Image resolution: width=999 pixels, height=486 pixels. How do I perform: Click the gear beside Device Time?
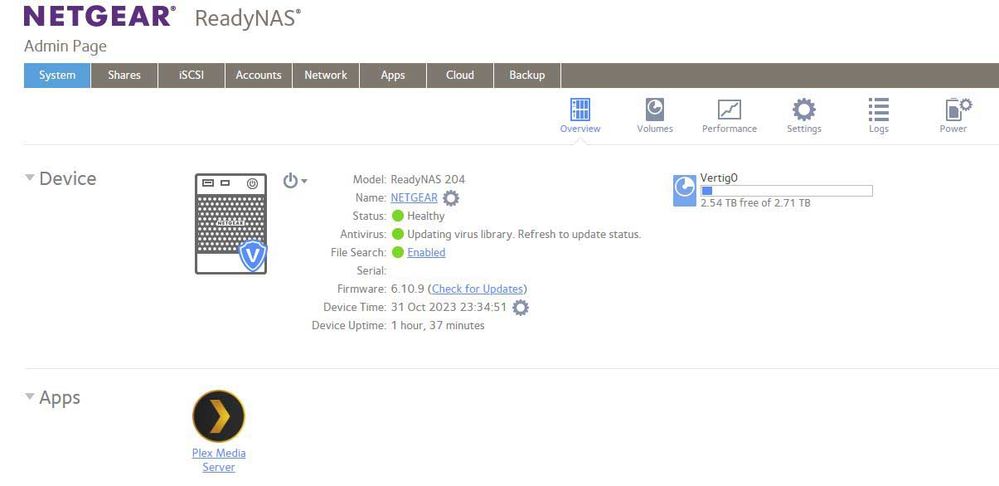click(521, 308)
